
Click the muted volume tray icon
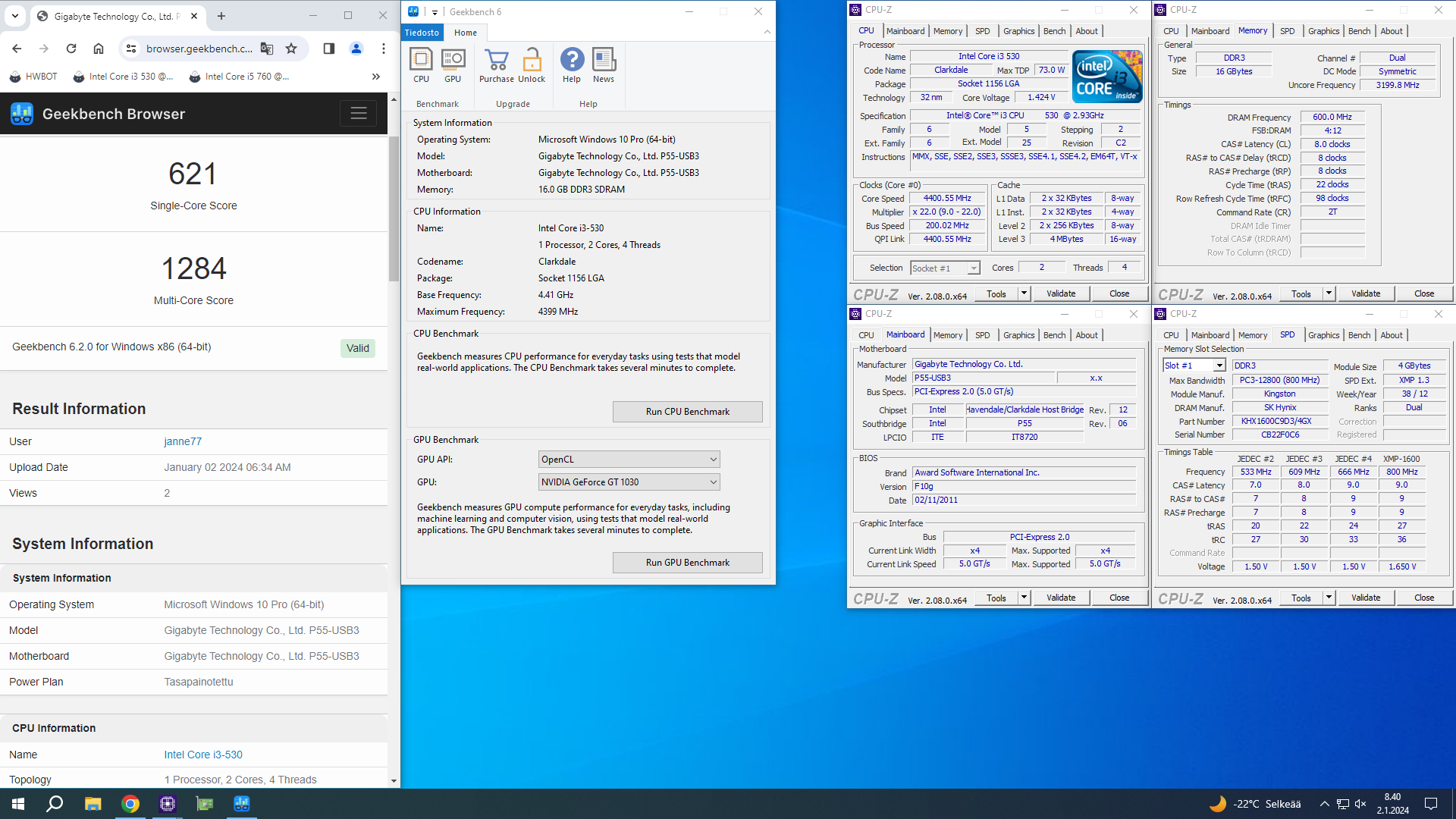(1360, 804)
